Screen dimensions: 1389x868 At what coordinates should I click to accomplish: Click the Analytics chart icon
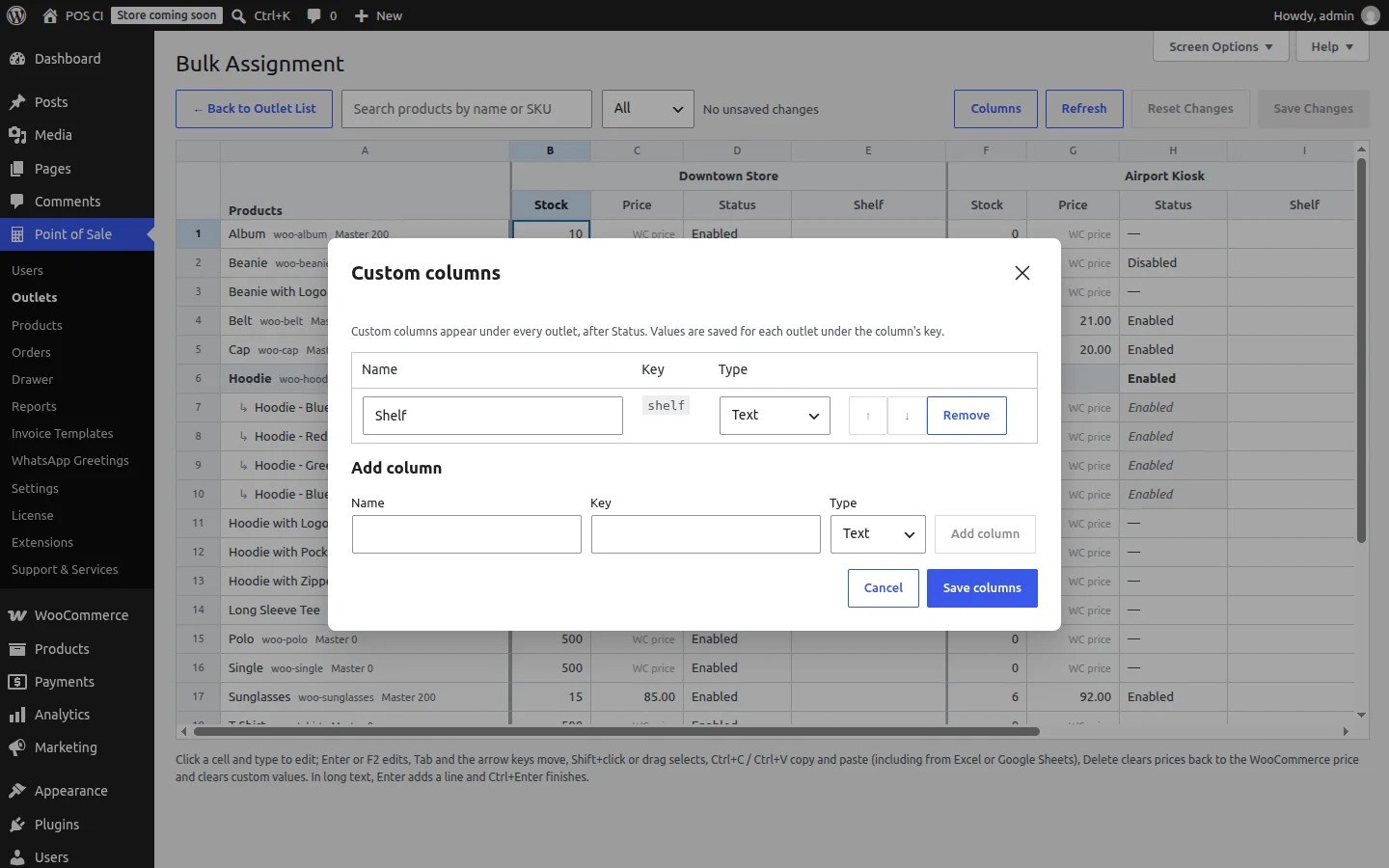tap(17, 715)
